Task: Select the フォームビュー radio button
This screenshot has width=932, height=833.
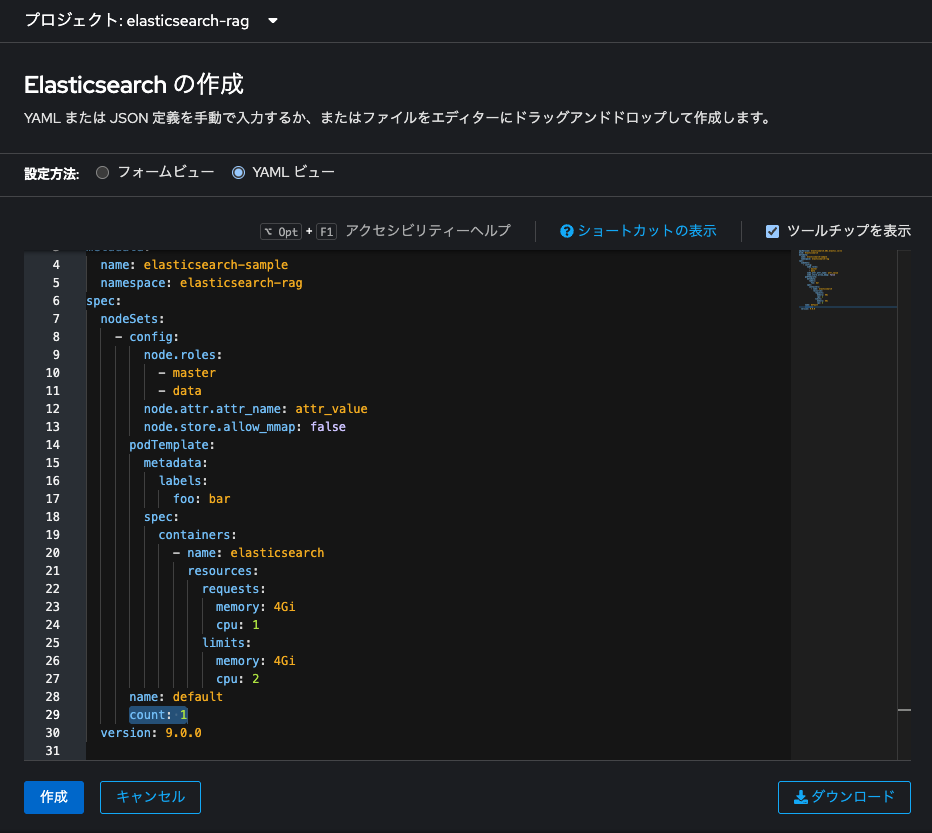Action: click(x=103, y=172)
